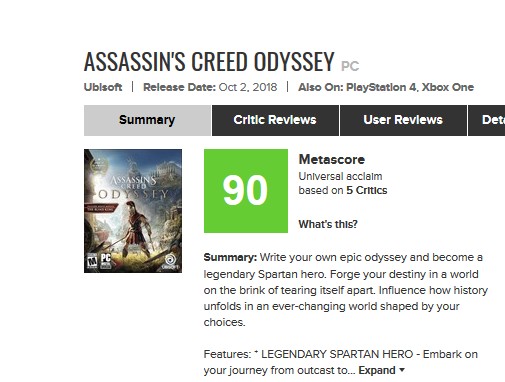Screen dimensions: 505x382
Task: Click the Oct 2, 2018 release date
Action: (x=248, y=87)
